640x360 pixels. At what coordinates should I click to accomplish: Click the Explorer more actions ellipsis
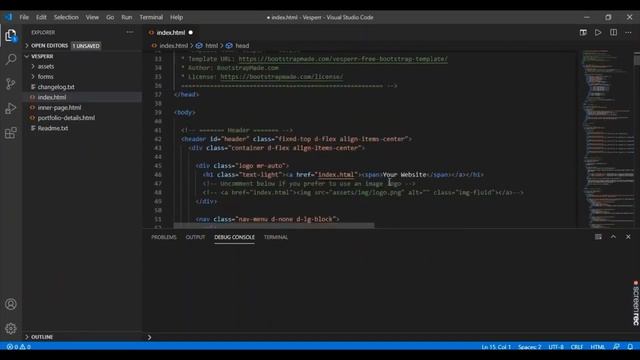click(130, 32)
